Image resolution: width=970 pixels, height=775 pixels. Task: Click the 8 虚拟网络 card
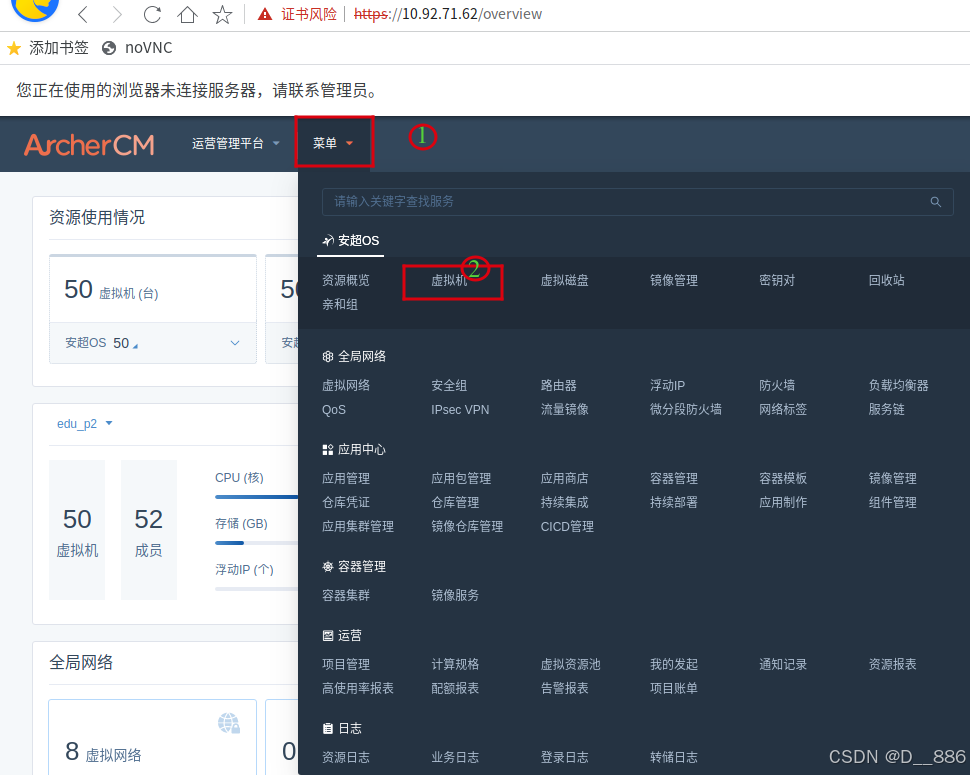pyautogui.click(x=152, y=737)
